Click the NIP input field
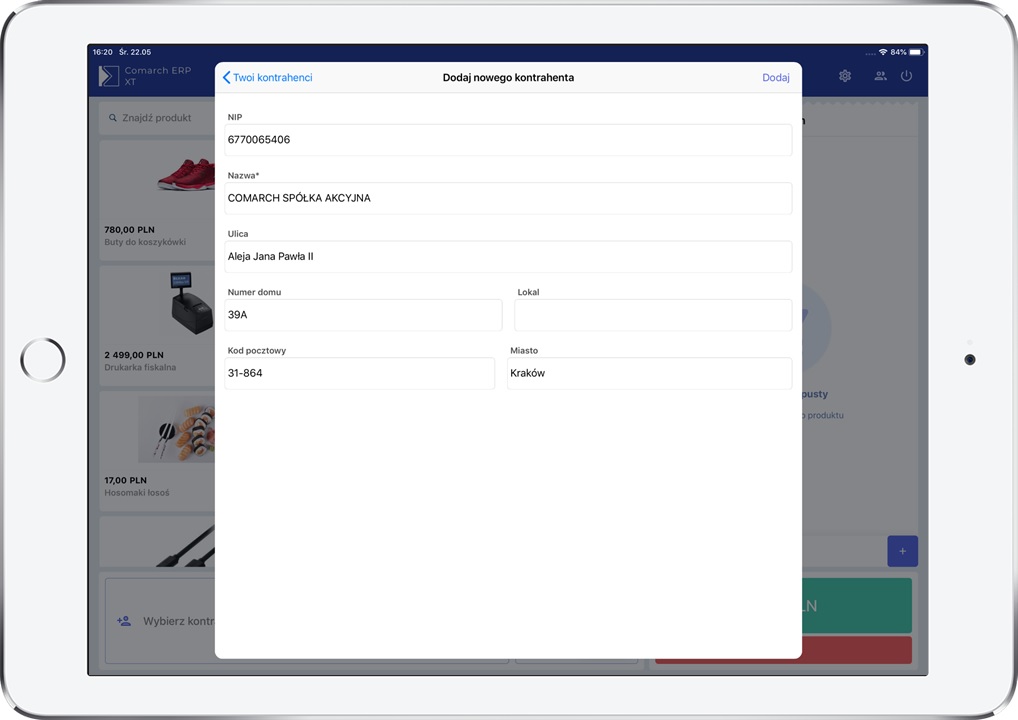 coord(508,140)
